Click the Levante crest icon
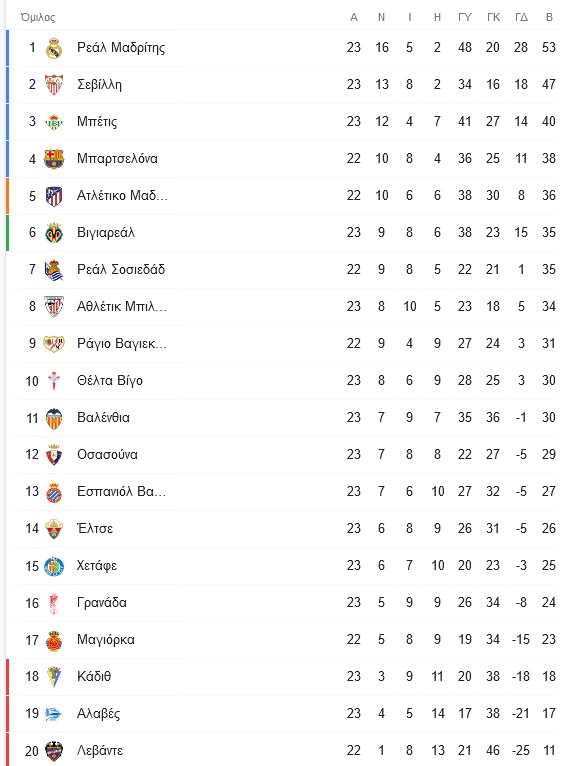The width and height of the screenshot is (569, 766). pos(54,751)
